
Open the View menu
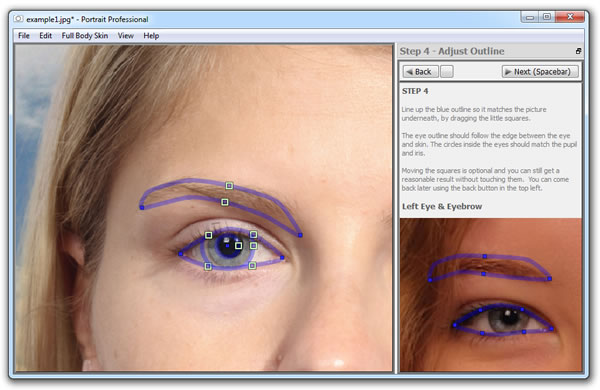click(x=126, y=36)
